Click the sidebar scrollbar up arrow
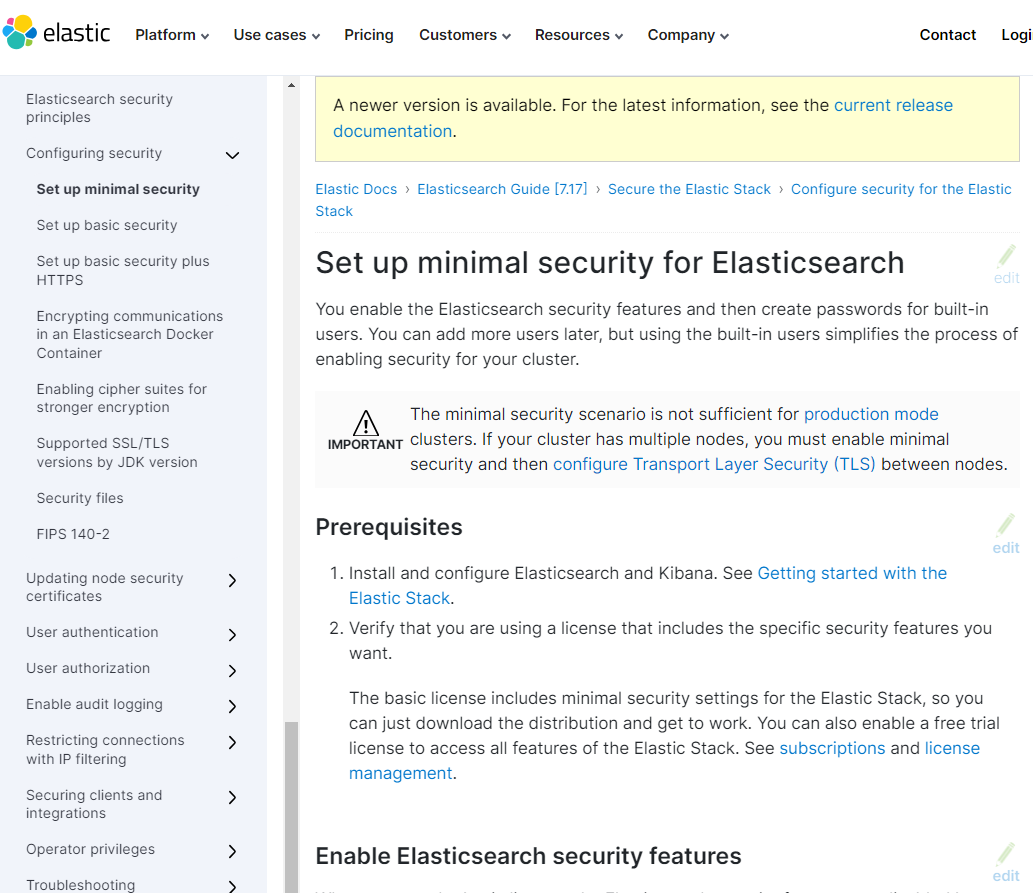Viewport: 1033px width, 893px height. click(291, 85)
